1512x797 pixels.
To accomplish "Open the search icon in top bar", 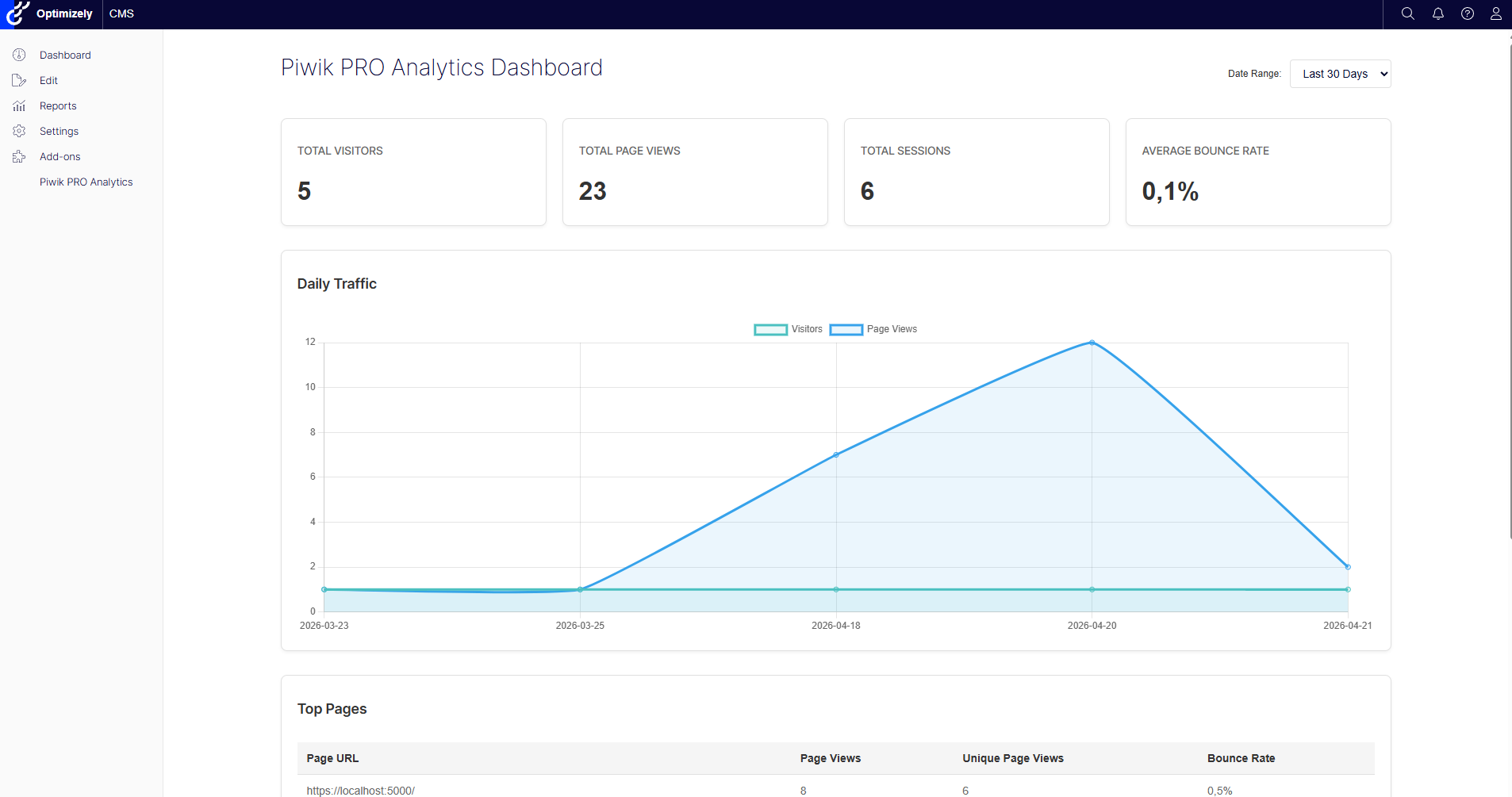I will pos(1407,13).
